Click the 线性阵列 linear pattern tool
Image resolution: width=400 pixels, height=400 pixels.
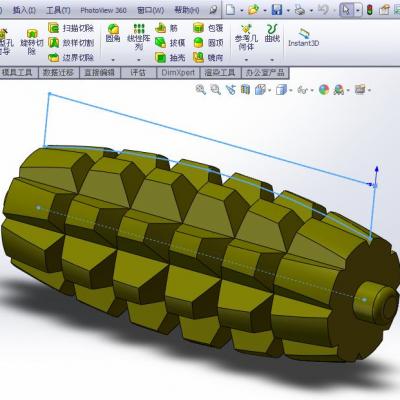pos(139,37)
